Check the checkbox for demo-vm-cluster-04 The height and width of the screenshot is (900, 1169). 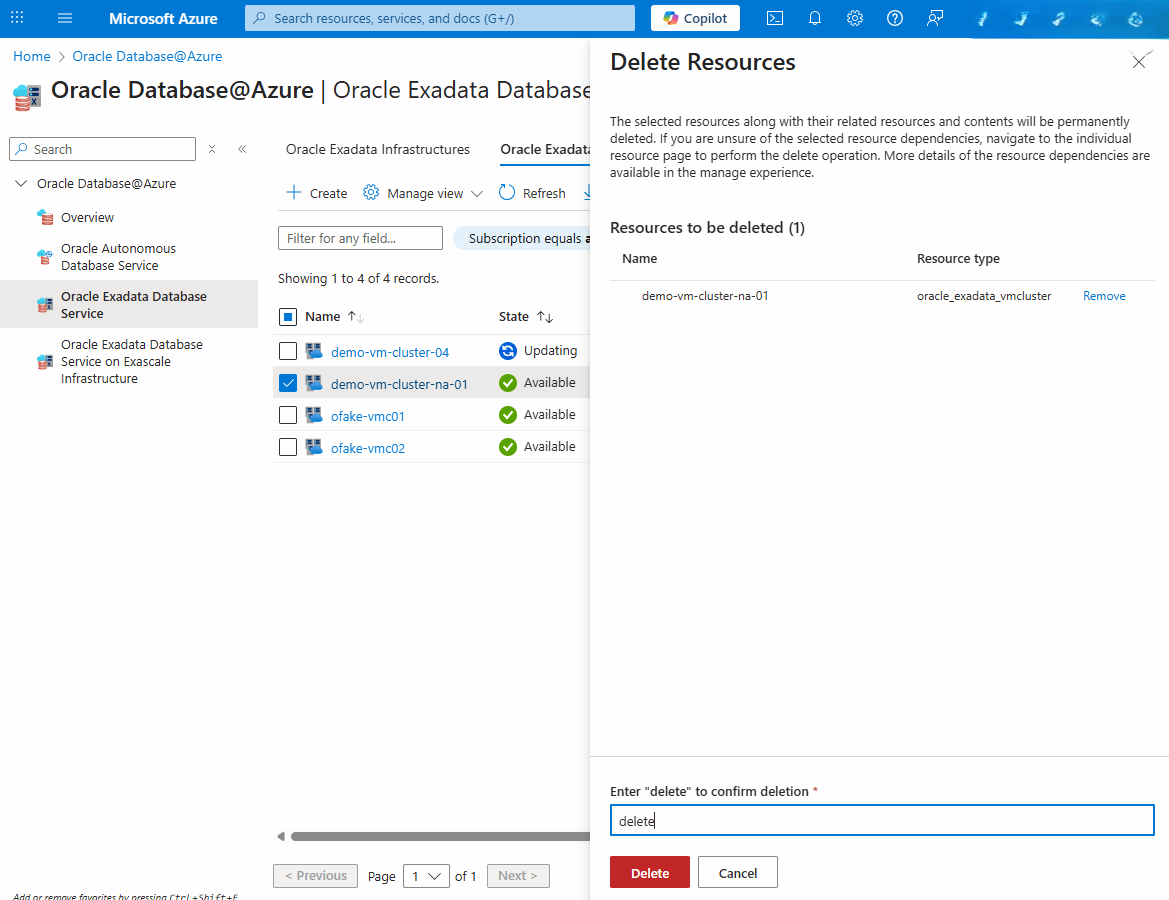pyautogui.click(x=288, y=351)
